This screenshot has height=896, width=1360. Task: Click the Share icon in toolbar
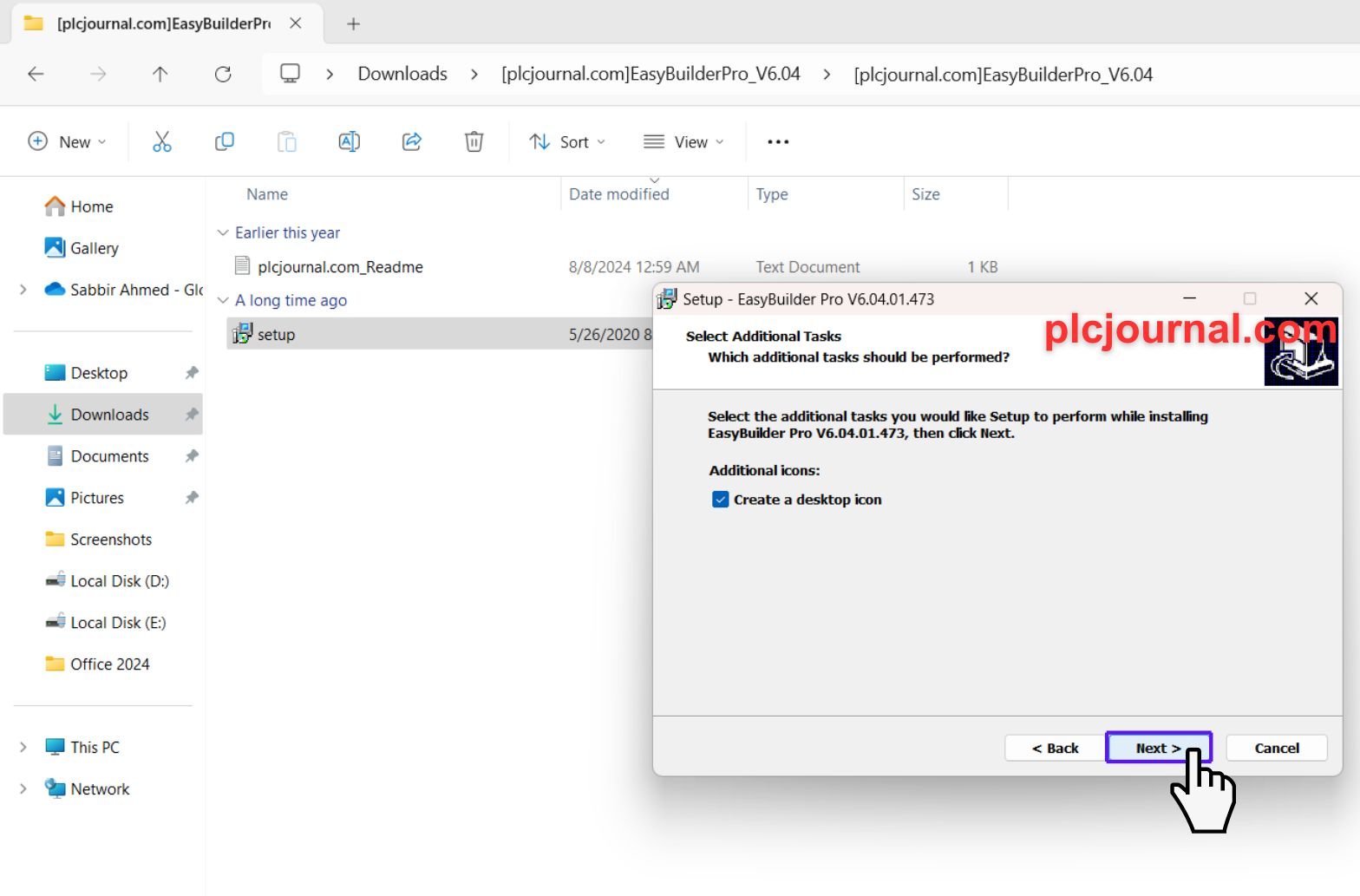pos(412,141)
